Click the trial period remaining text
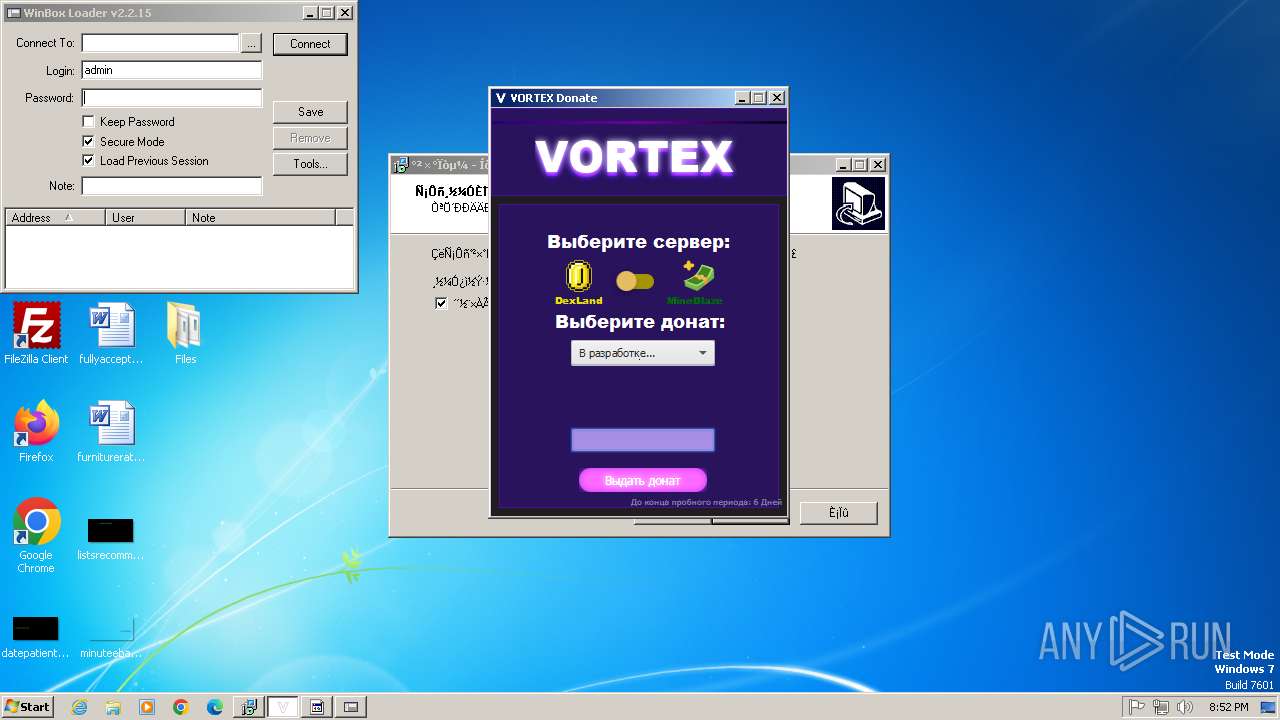The image size is (1280, 720). pyautogui.click(x=706, y=502)
